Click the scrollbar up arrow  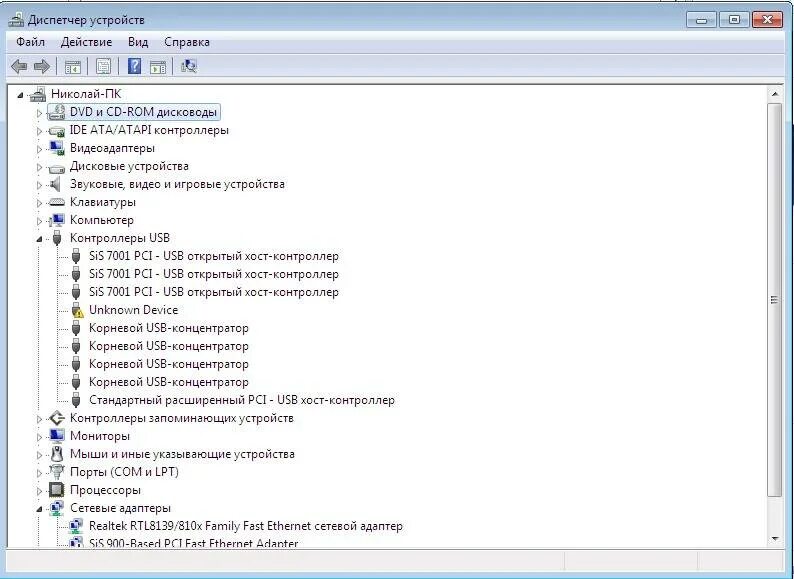click(774, 94)
